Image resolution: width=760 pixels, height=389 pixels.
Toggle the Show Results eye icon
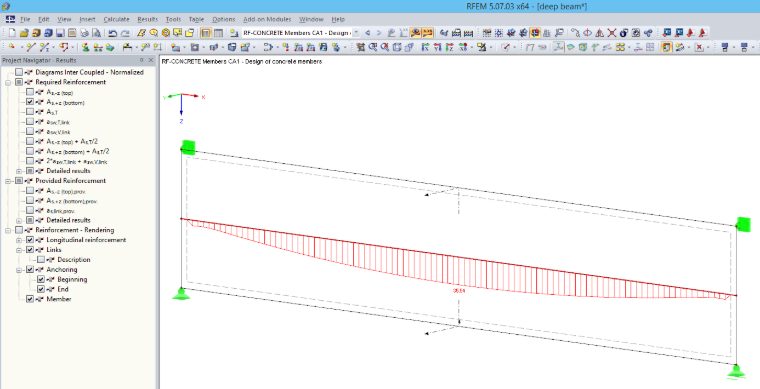[x=415, y=33]
